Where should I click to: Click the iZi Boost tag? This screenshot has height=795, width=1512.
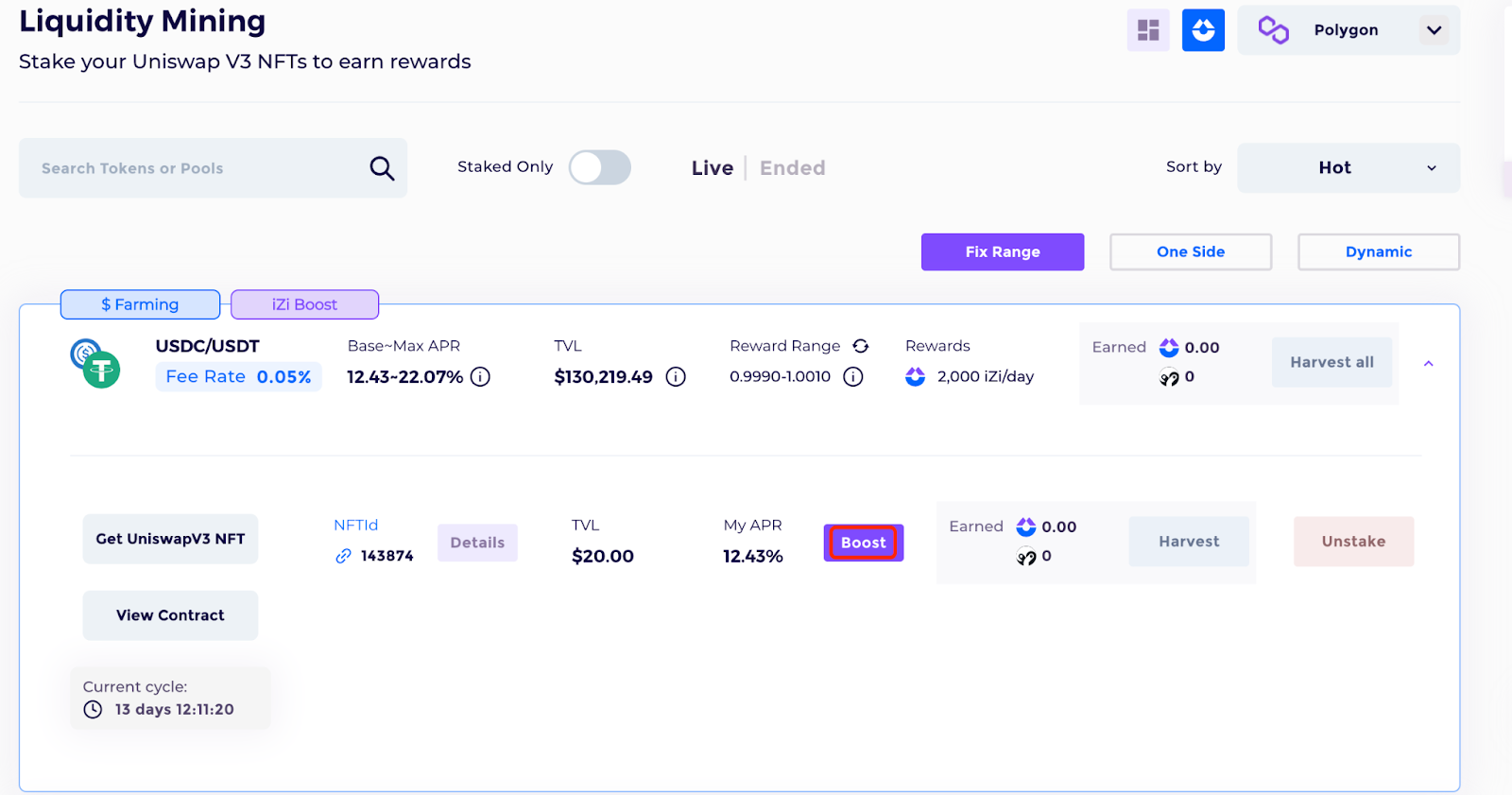click(x=304, y=304)
